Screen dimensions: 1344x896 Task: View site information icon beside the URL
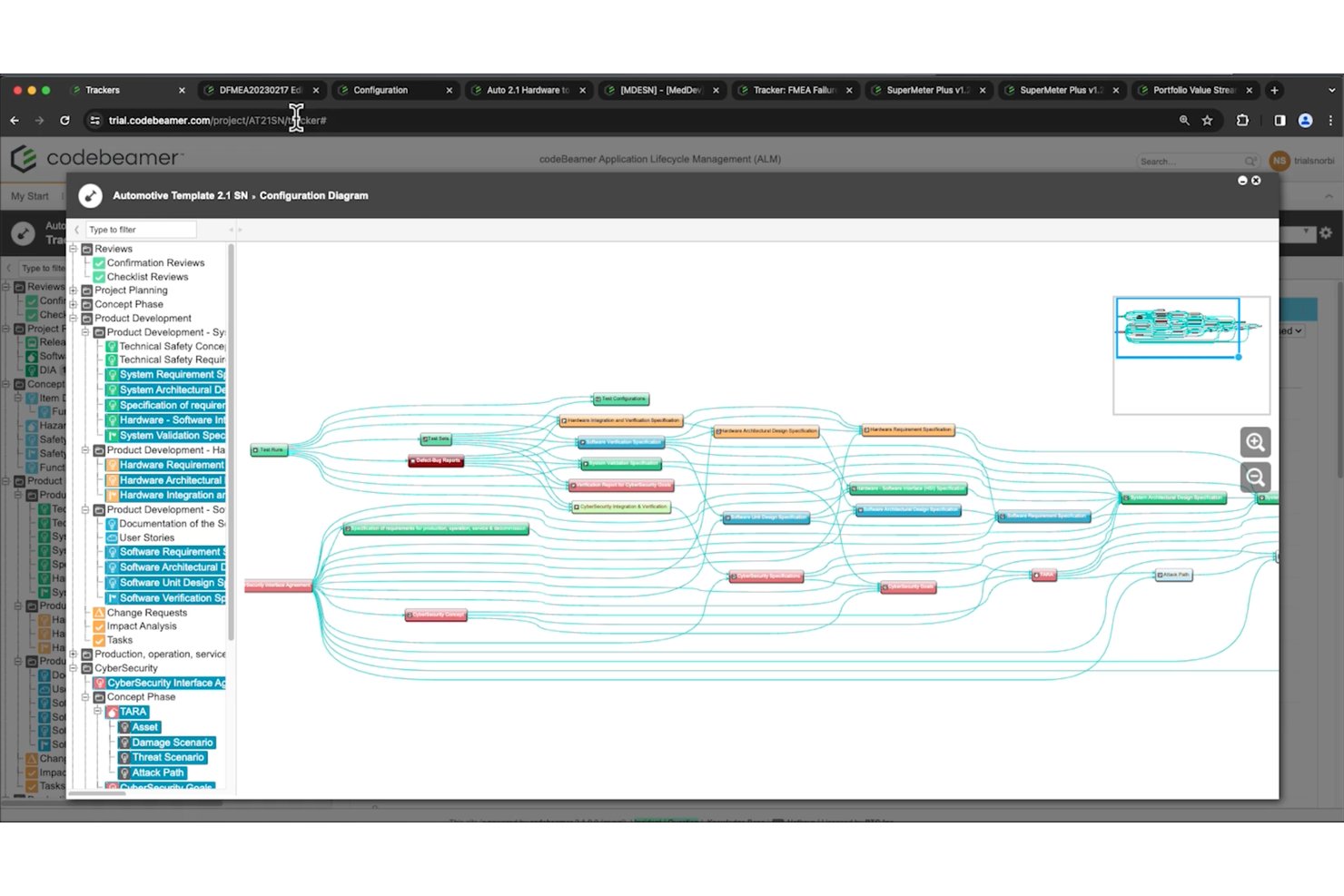click(94, 120)
